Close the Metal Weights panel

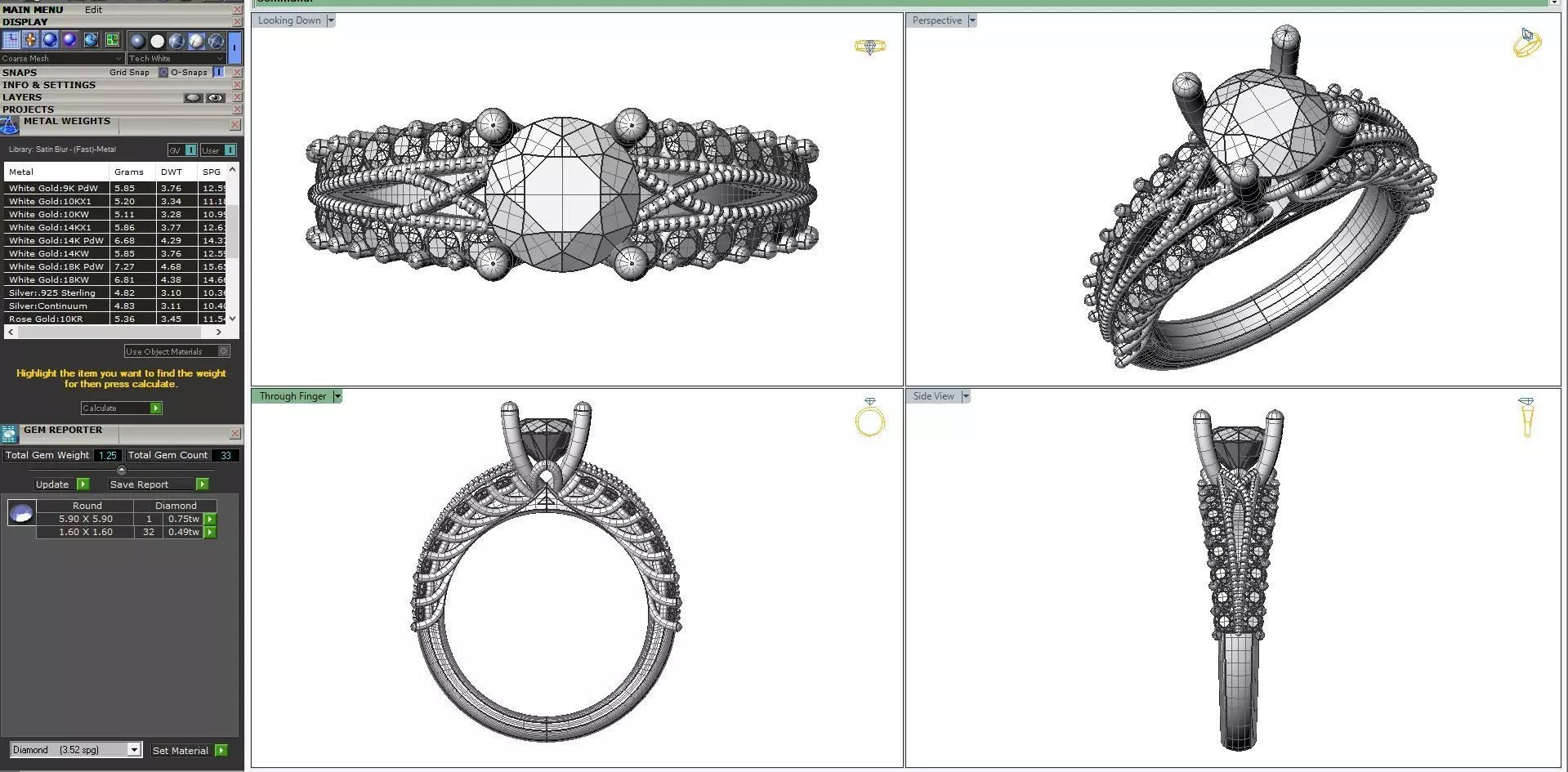point(235,125)
